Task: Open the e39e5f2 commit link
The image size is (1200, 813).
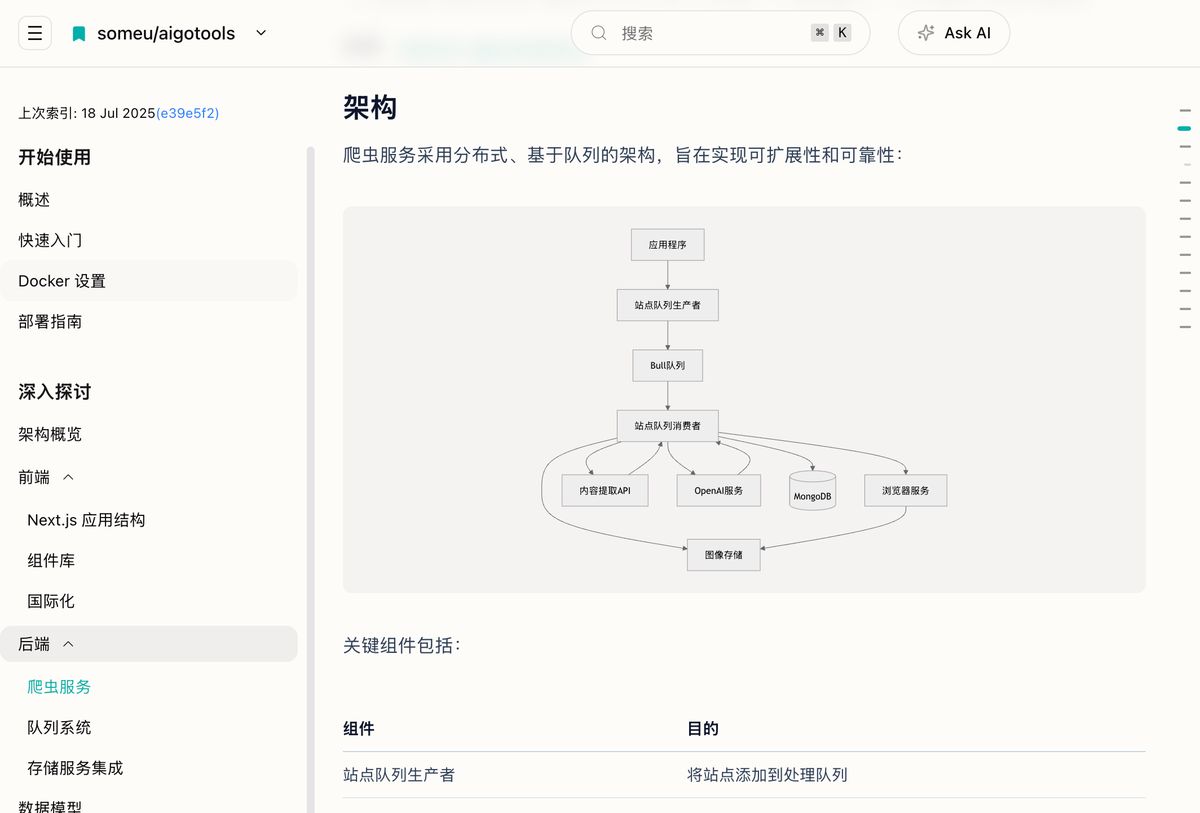Action: [189, 113]
